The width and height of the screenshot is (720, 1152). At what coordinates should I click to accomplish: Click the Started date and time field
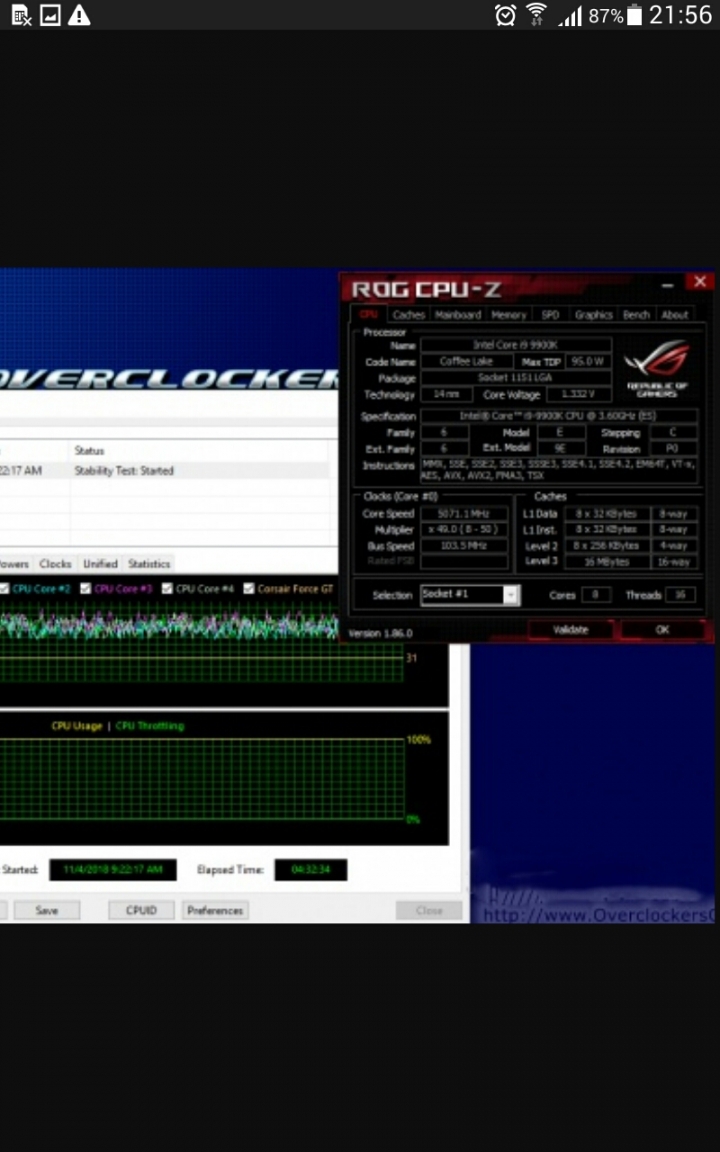(112, 870)
